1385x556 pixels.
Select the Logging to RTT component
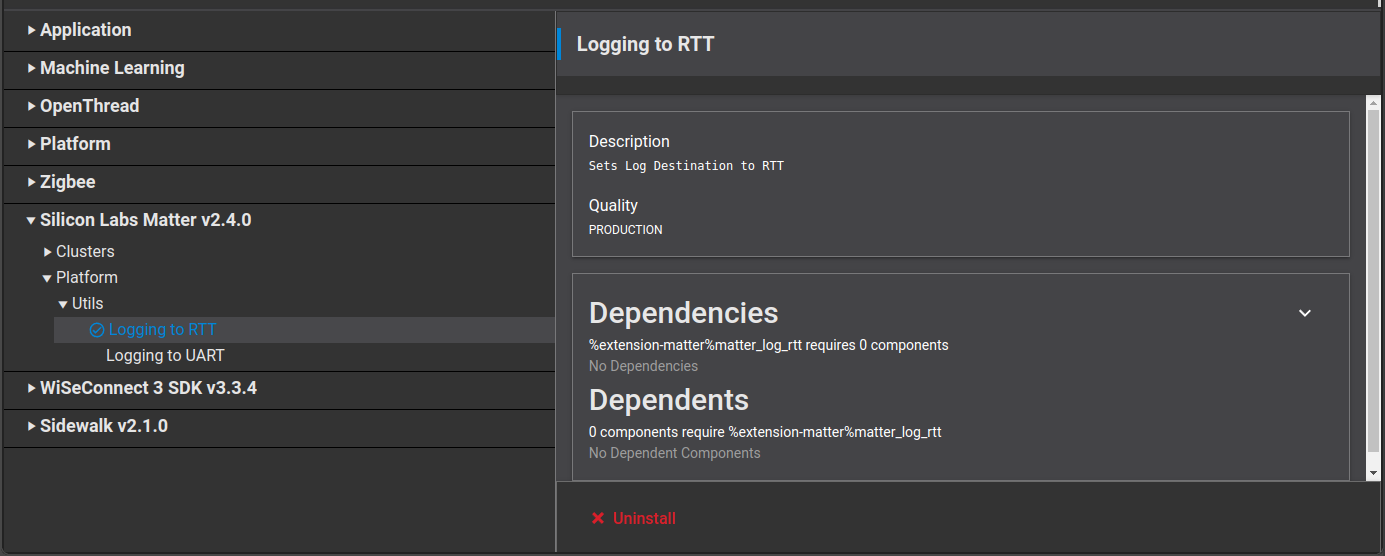click(x=162, y=330)
